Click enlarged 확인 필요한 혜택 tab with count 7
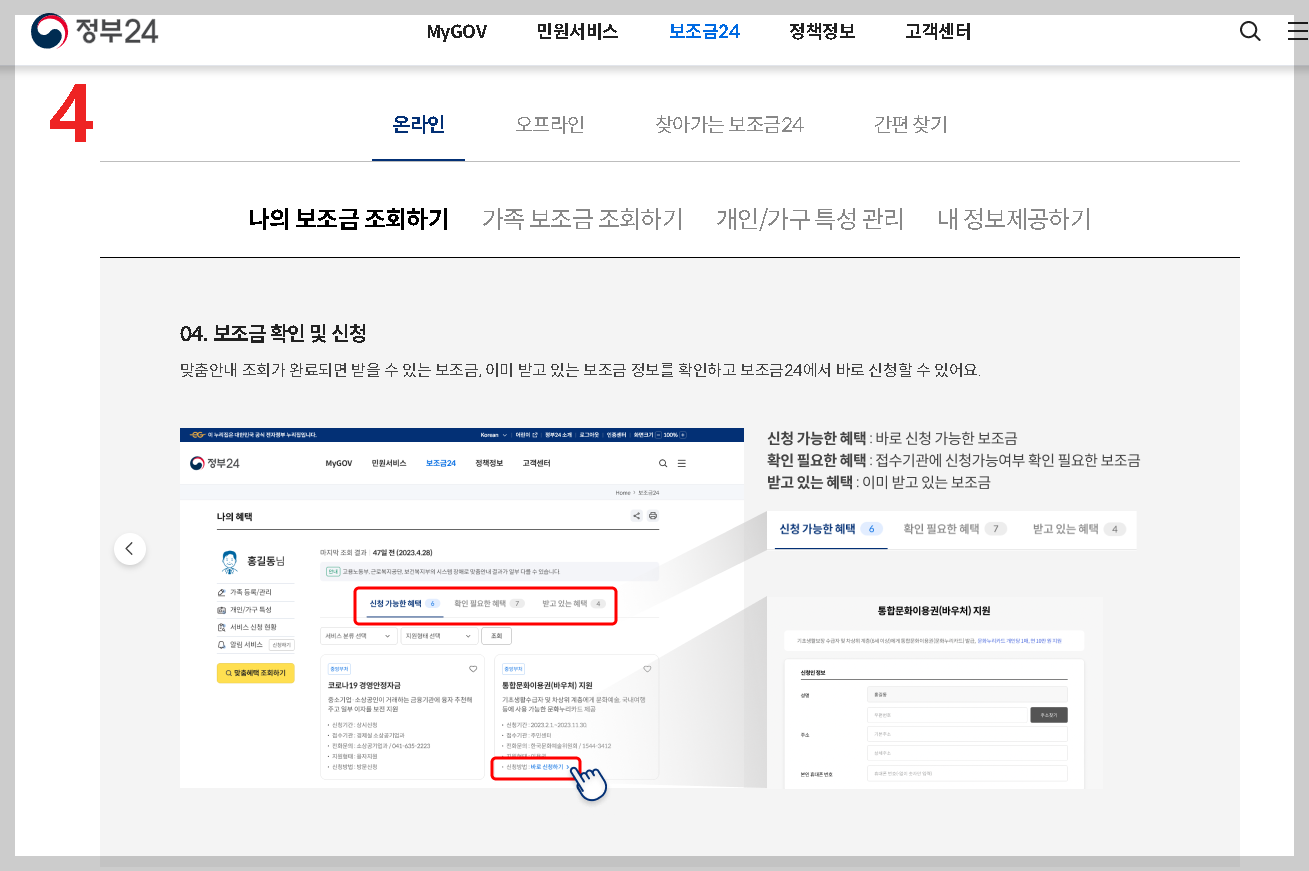Image resolution: width=1309 pixels, height=871 pixels. coord(954,529)
